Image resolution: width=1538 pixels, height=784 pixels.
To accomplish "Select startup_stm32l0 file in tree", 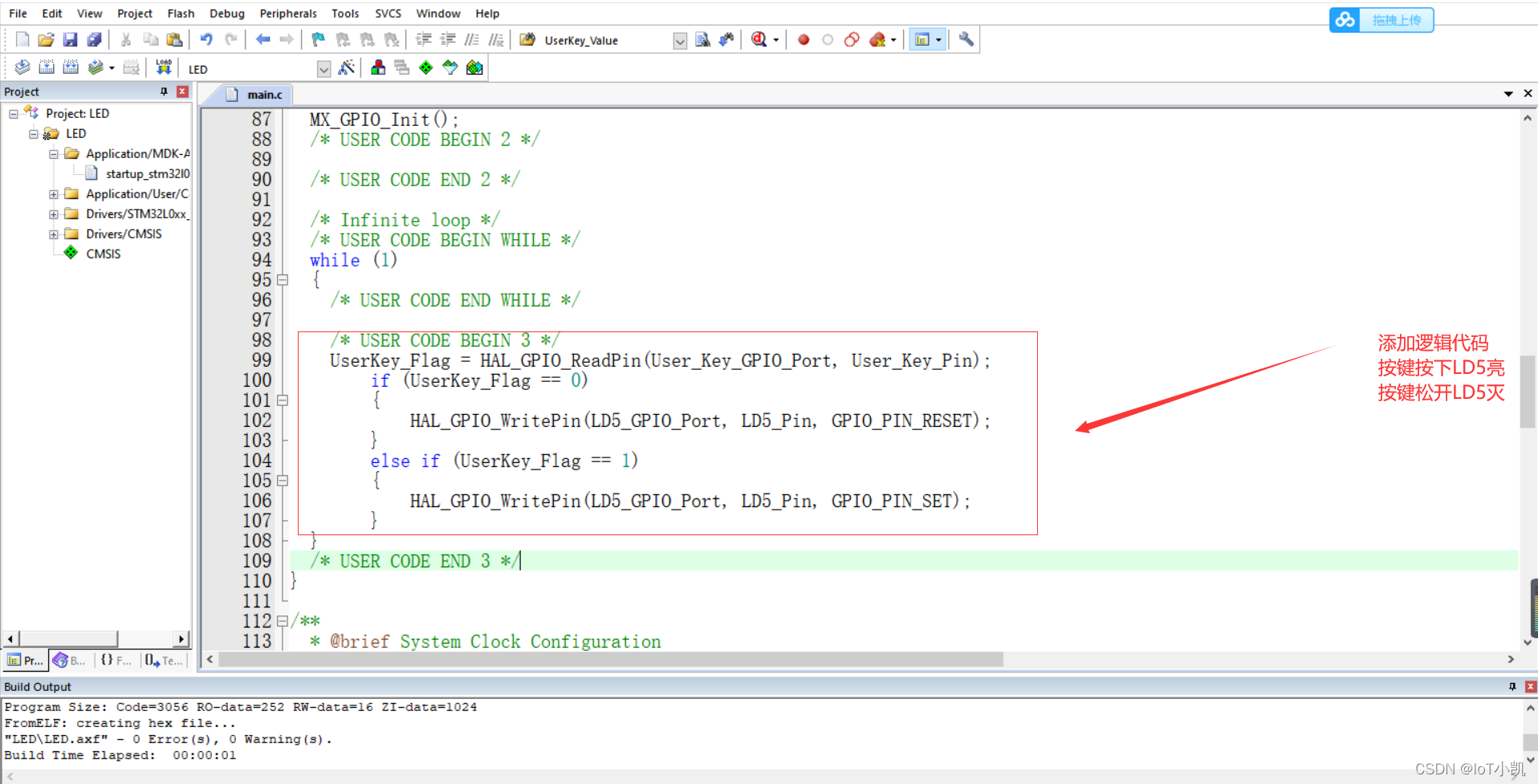I will click(148, 173).
